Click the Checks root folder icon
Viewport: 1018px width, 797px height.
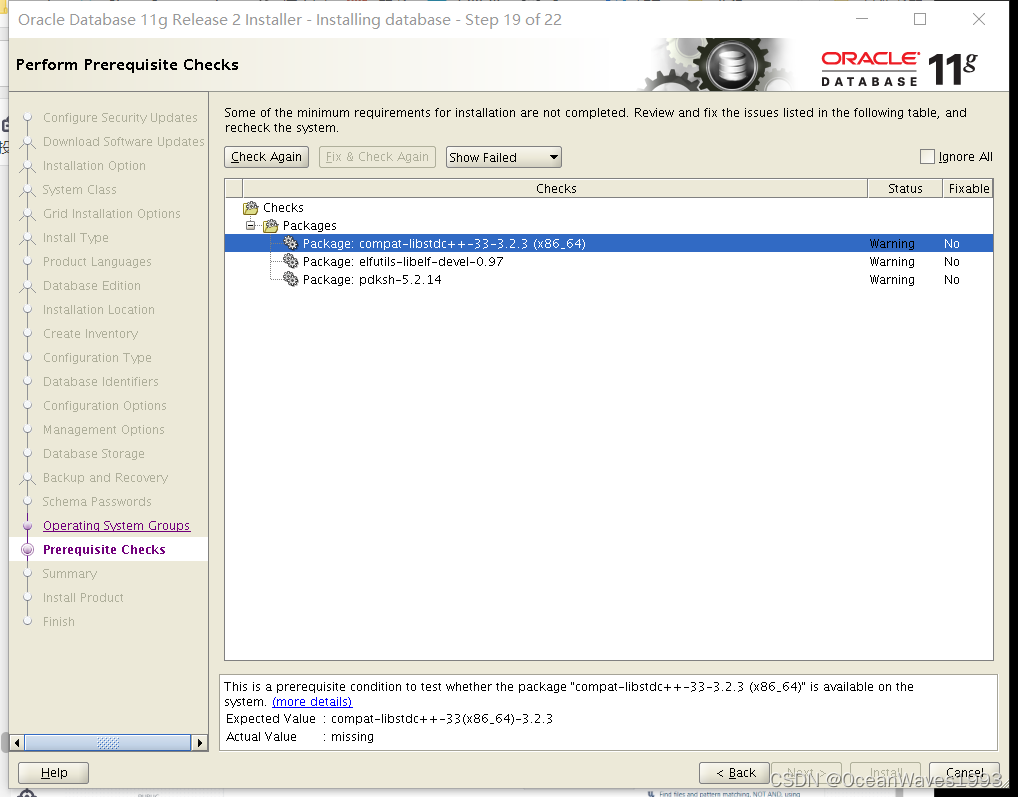point(251,208)
